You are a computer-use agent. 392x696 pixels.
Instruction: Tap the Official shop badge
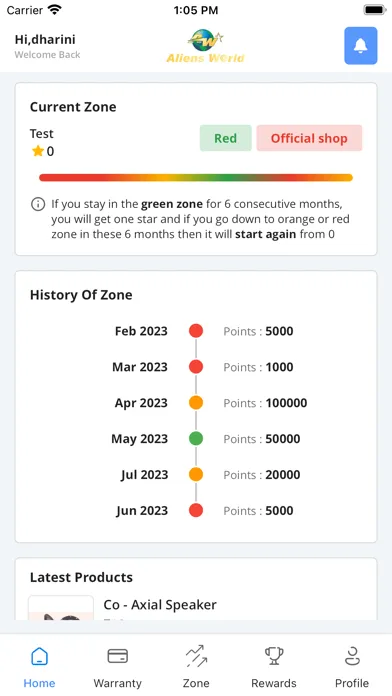coord(309,138)
